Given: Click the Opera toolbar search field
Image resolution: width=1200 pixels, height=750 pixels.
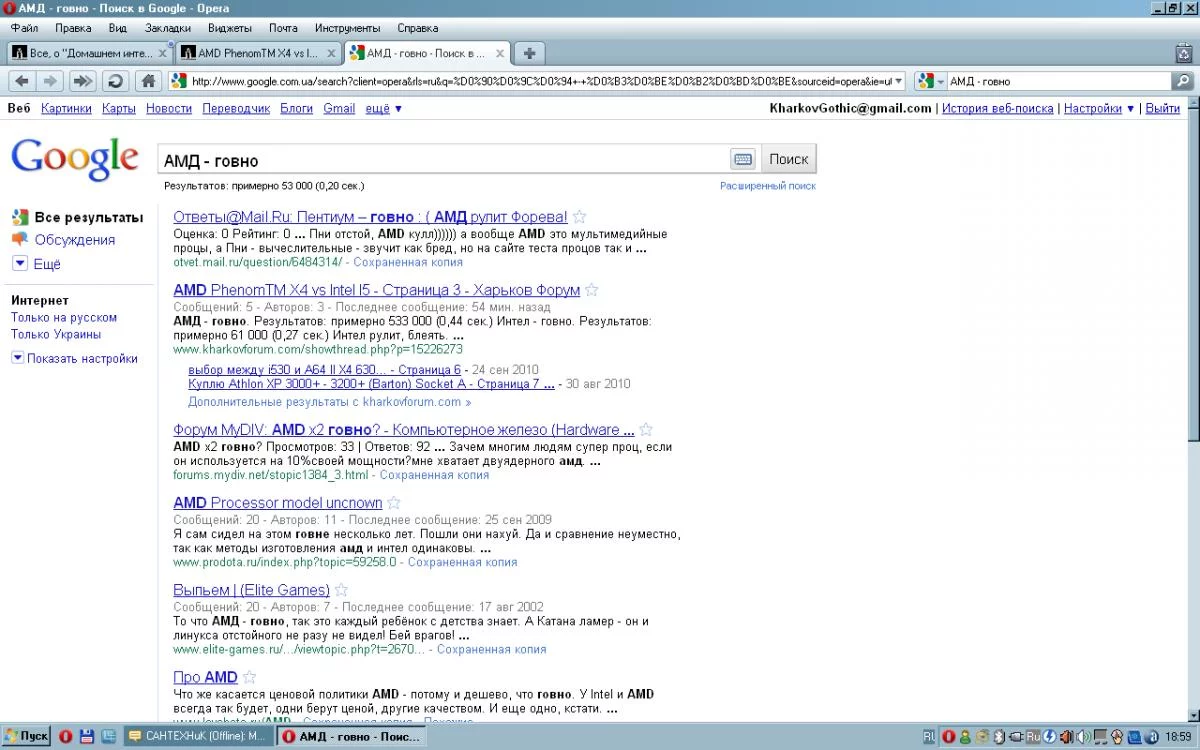Looking at the screenshot, I should point(1060,81).
